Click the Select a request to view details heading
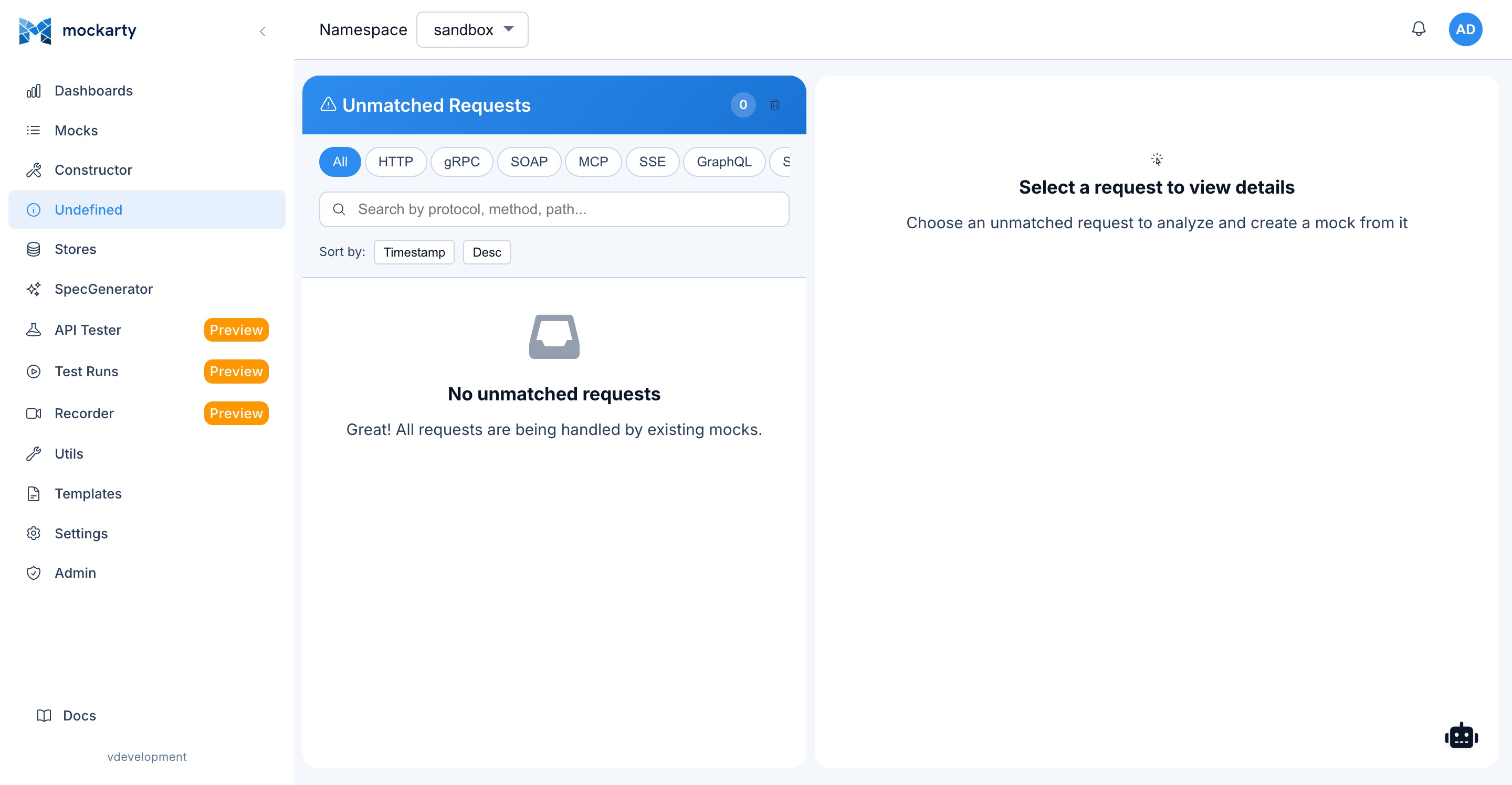The width and height of the screenshot is (1512, 785). (x=1156, y=187)
